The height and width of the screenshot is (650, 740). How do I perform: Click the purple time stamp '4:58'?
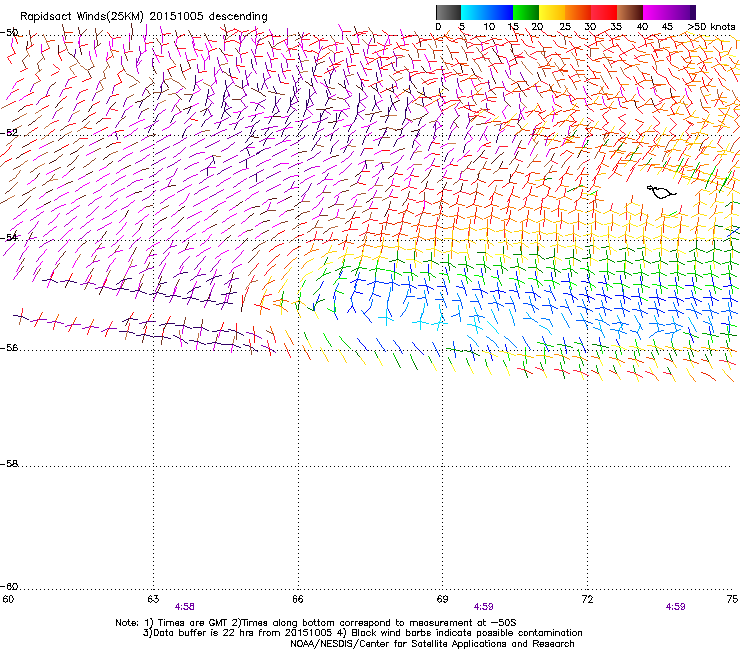coord(185,607)
